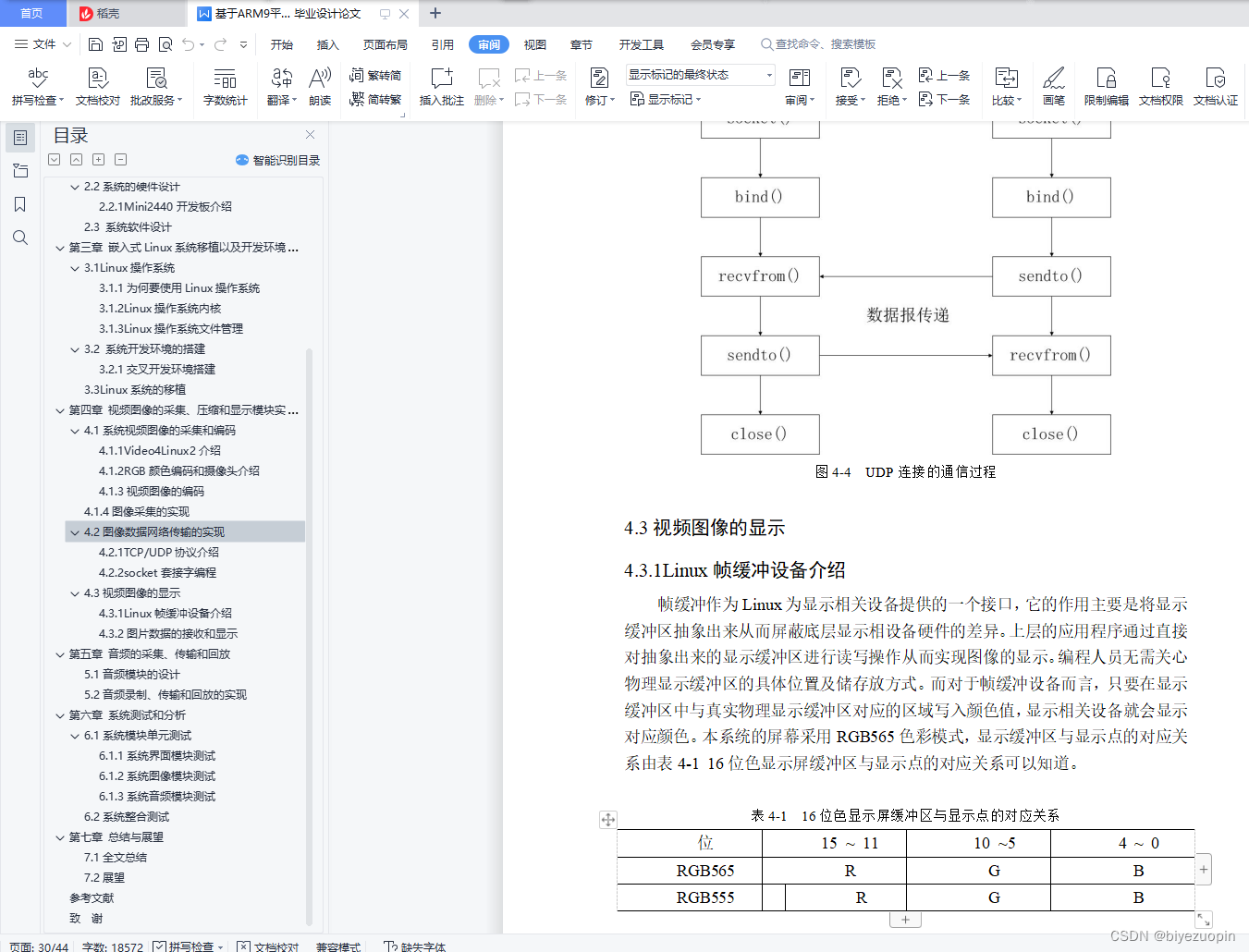Convert text with 简转繁 button
The height and width of the screenshot is (952, 1249).
375,99
